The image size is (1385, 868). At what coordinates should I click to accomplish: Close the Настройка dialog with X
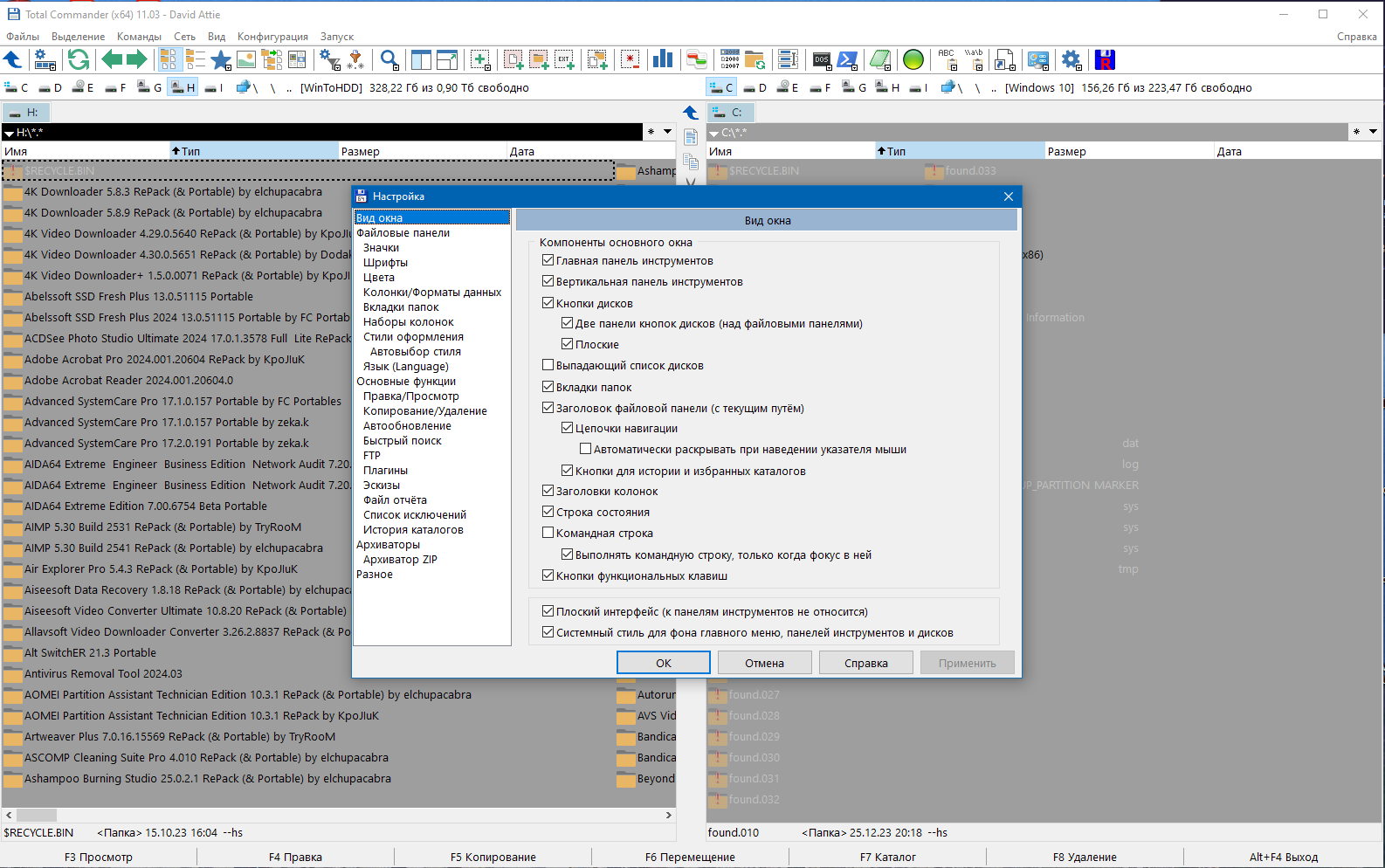pos(1008,196)
